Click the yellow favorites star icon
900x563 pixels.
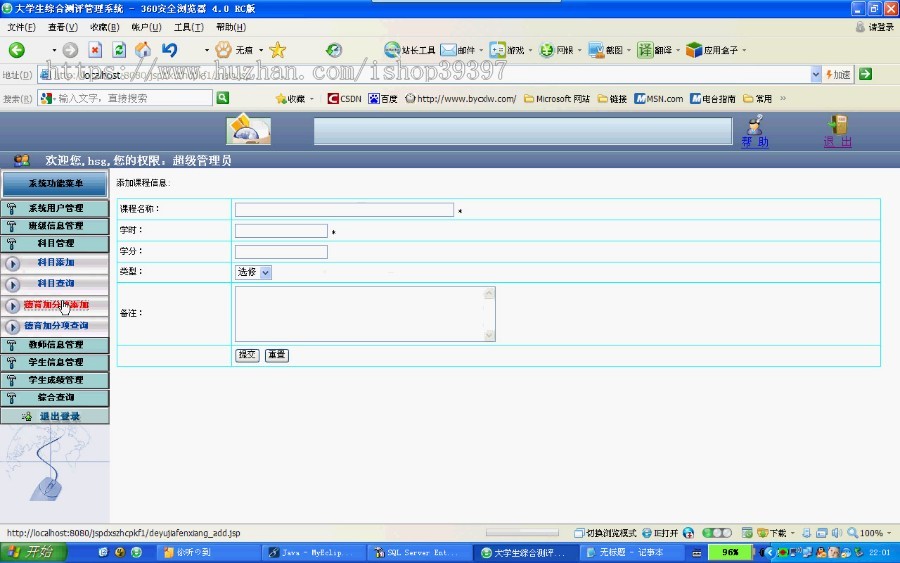point(277,50)
